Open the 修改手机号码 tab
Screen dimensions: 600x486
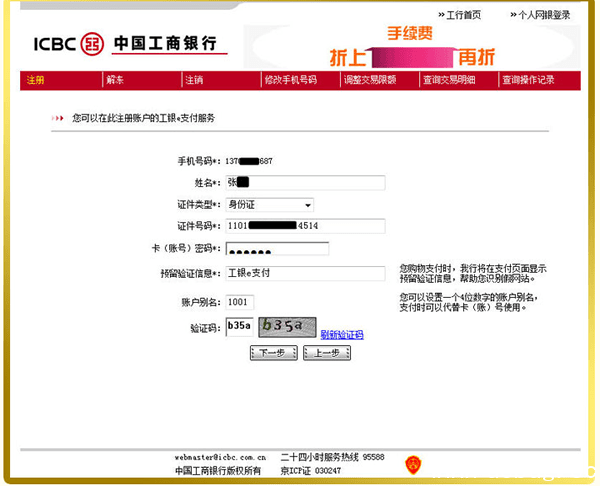pos(290,80)
